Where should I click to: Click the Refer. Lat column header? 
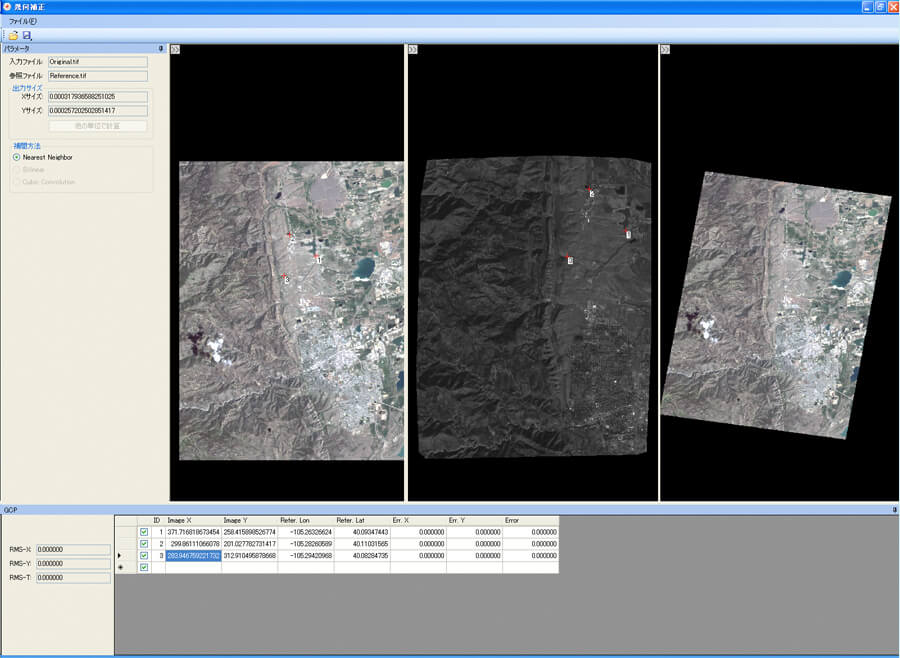(x=362, y=520)
